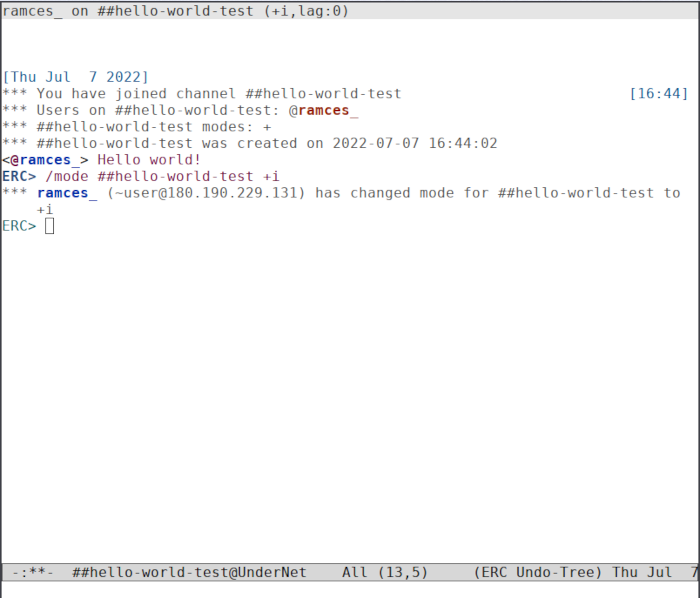The width and height of the screenshot is (700, 598).
Task: Click the '/mode ##hello-world-test +i' command text
Action: (162, 176)
